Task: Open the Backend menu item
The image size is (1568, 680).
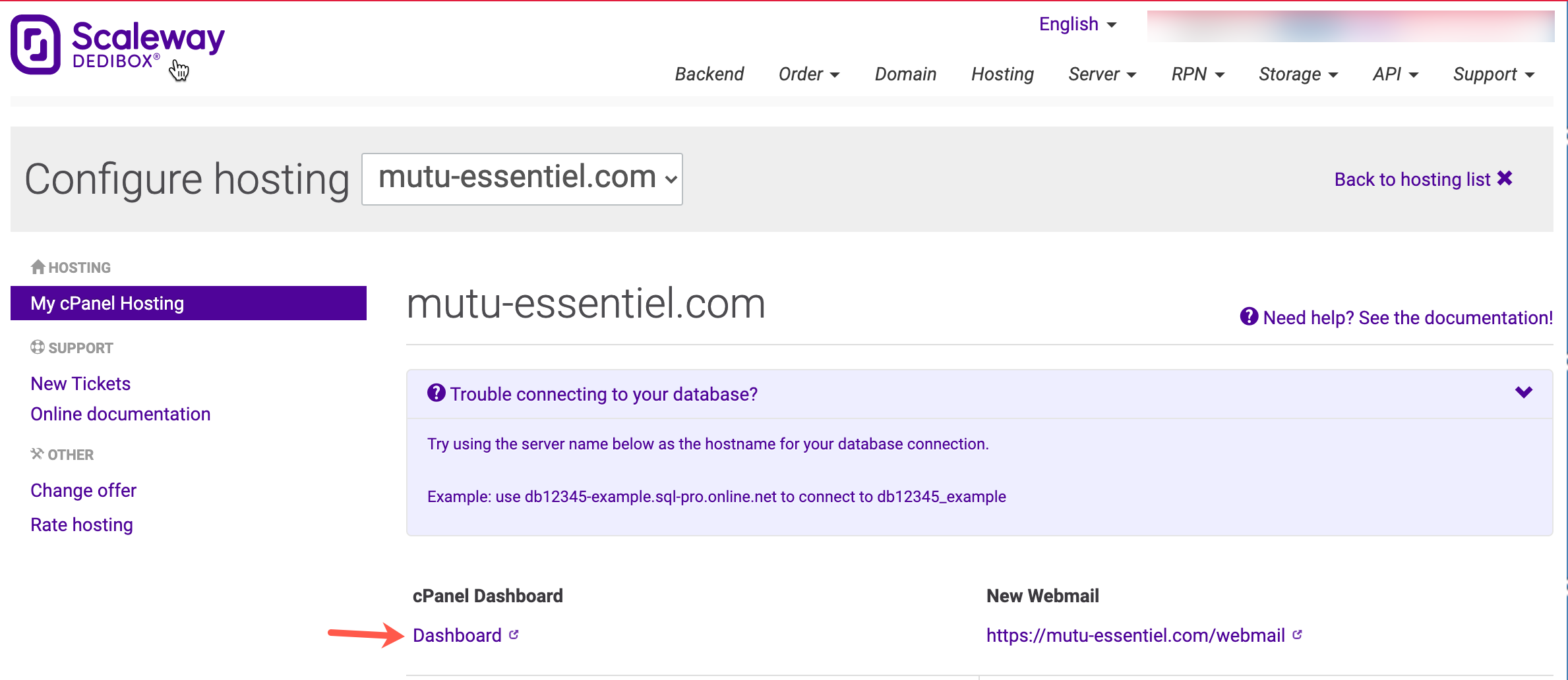Action: click(709, 74)
